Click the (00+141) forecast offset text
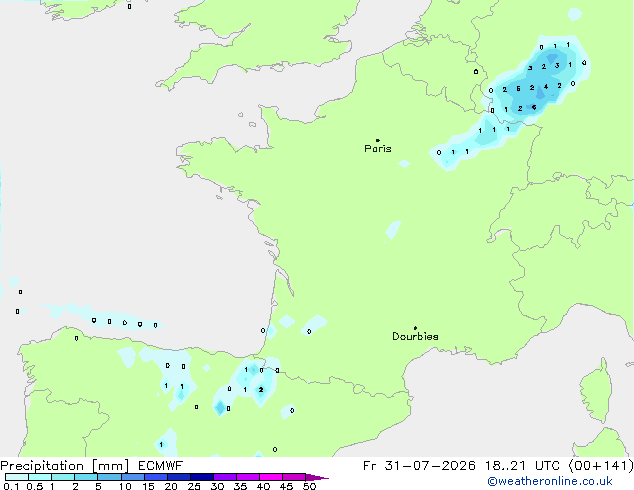Image resolution: width=634 pixels, height=490 pixels. (601, 466)
